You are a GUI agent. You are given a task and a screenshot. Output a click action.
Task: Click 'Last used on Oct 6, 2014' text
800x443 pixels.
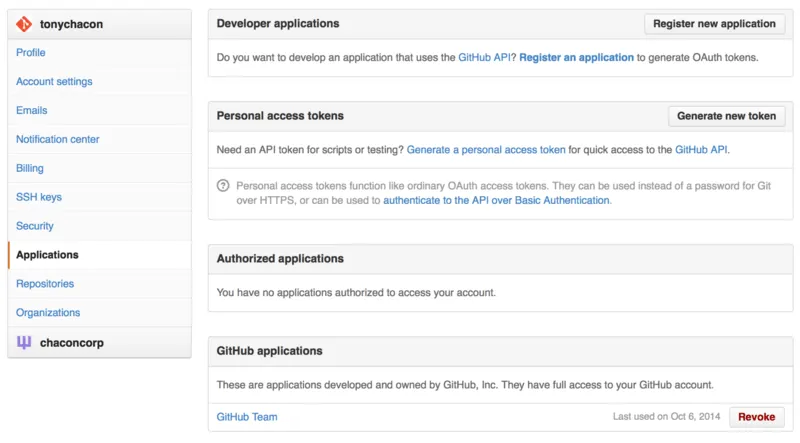click(x=666, y=416)
